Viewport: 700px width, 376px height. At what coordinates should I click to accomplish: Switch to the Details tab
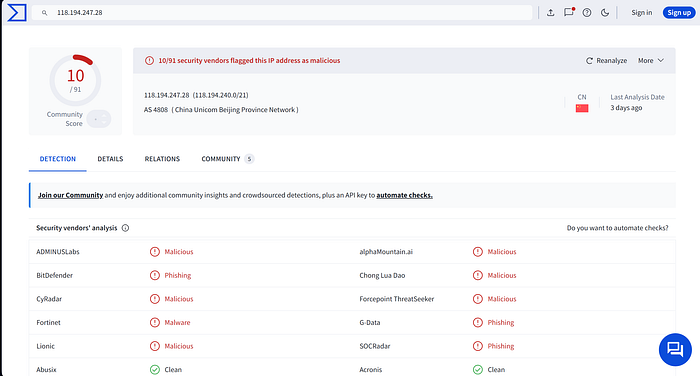pyautogui.click(x=110, y=159)
